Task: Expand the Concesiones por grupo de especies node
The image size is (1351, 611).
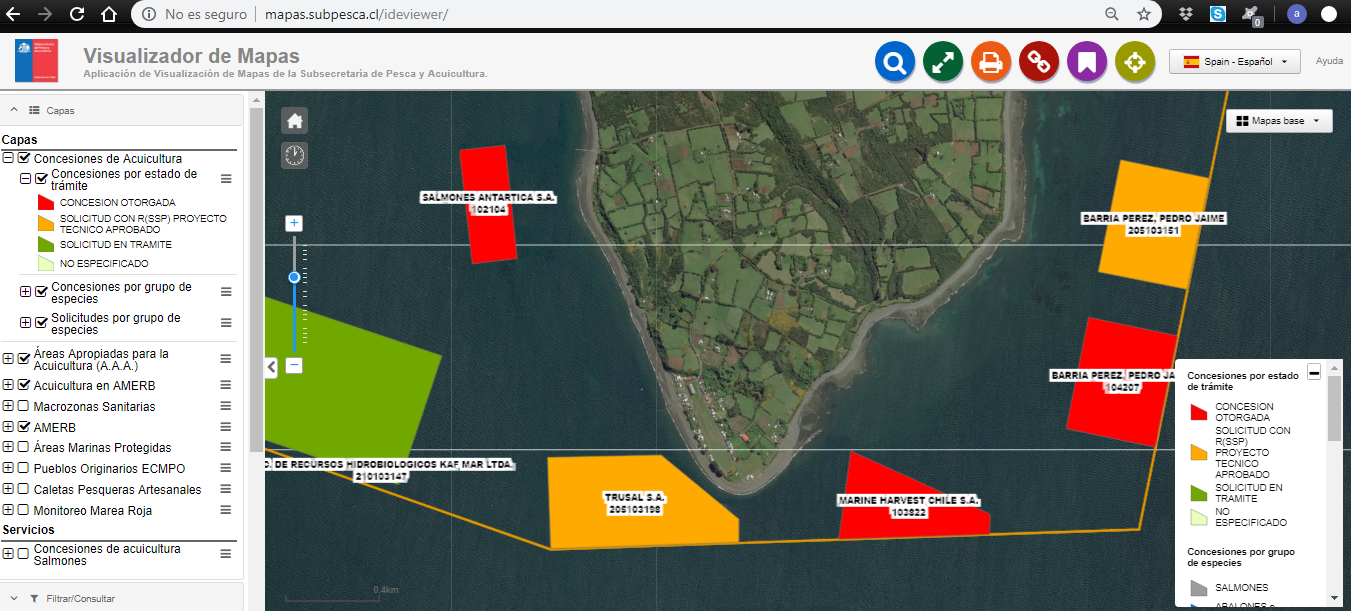Action: point(26,292)
